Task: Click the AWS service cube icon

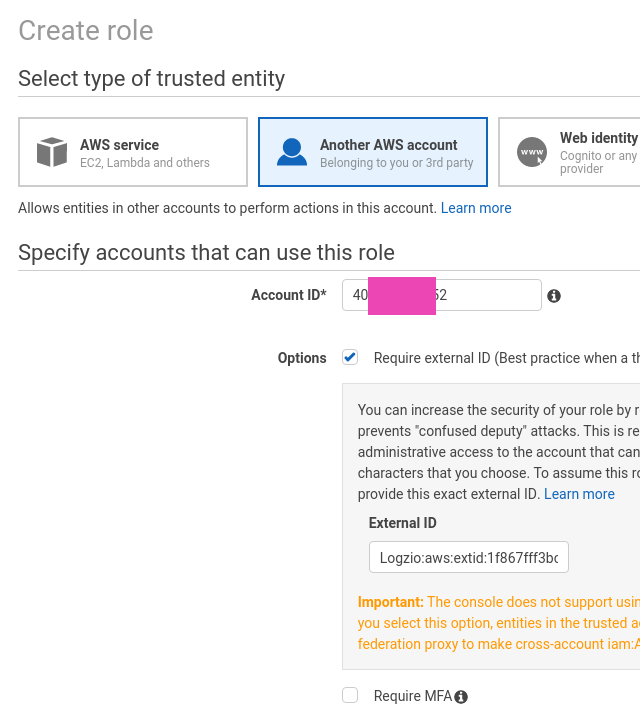Action: [52, 152]
